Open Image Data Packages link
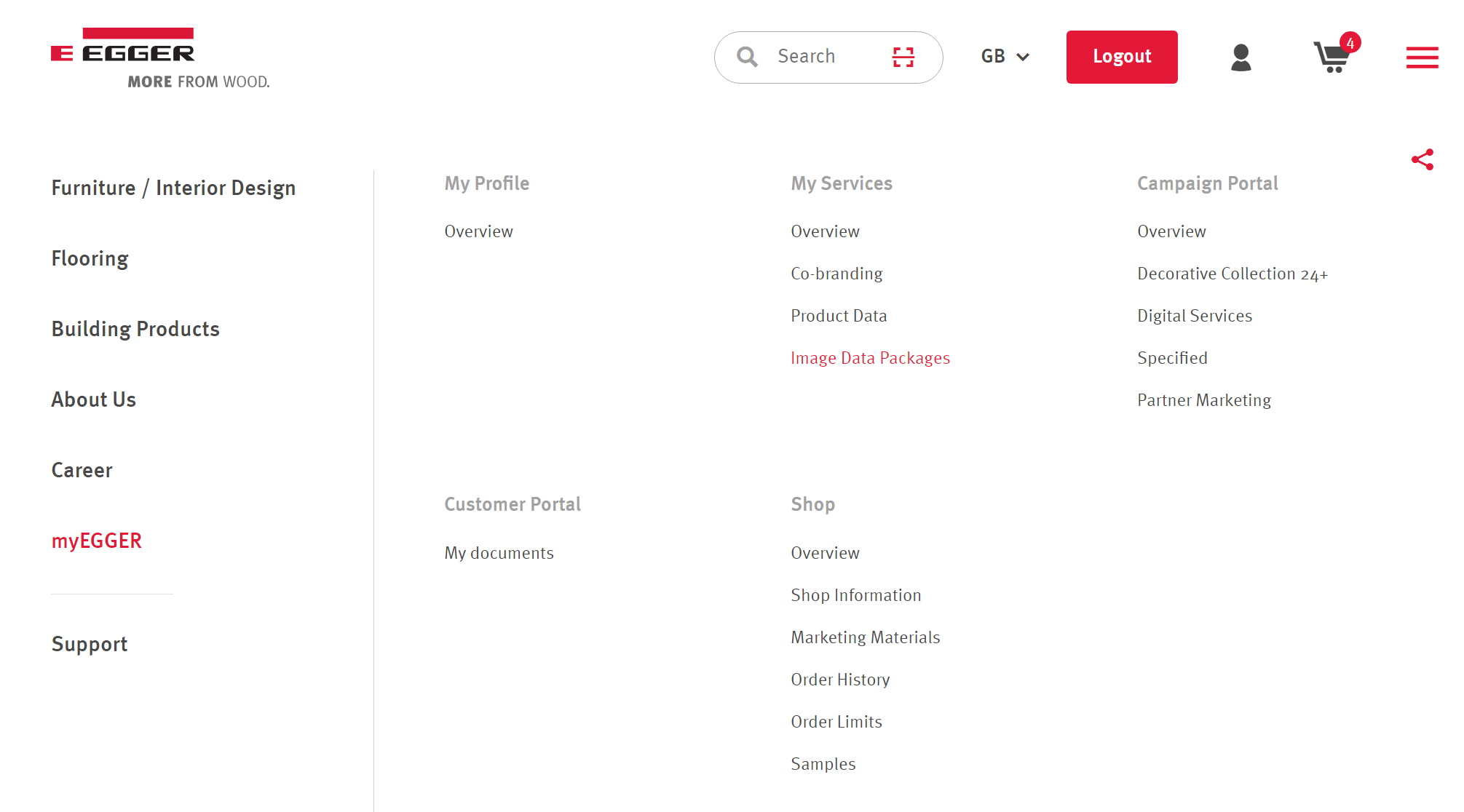 coord(870,358)
